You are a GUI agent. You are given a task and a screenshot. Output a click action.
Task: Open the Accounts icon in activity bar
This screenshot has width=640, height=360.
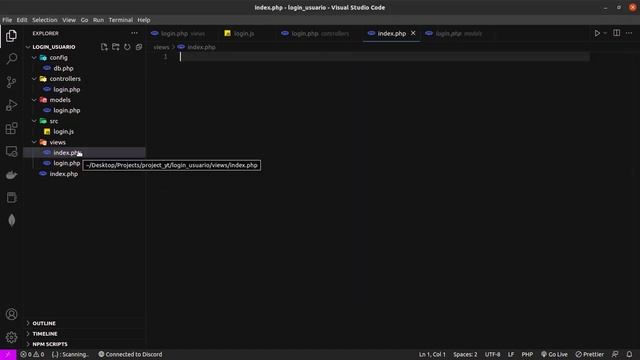(x=11, y=314)
